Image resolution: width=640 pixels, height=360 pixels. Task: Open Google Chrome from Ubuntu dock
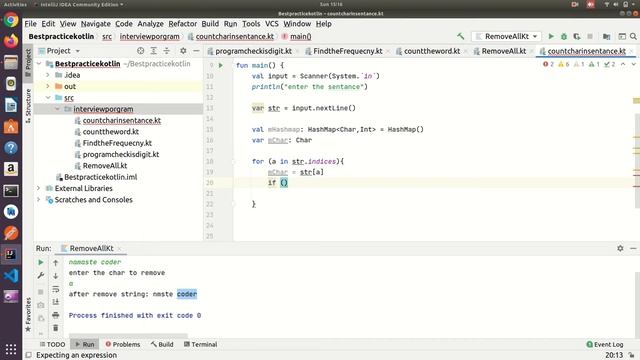pyautogui.click(x=11, y=20)
